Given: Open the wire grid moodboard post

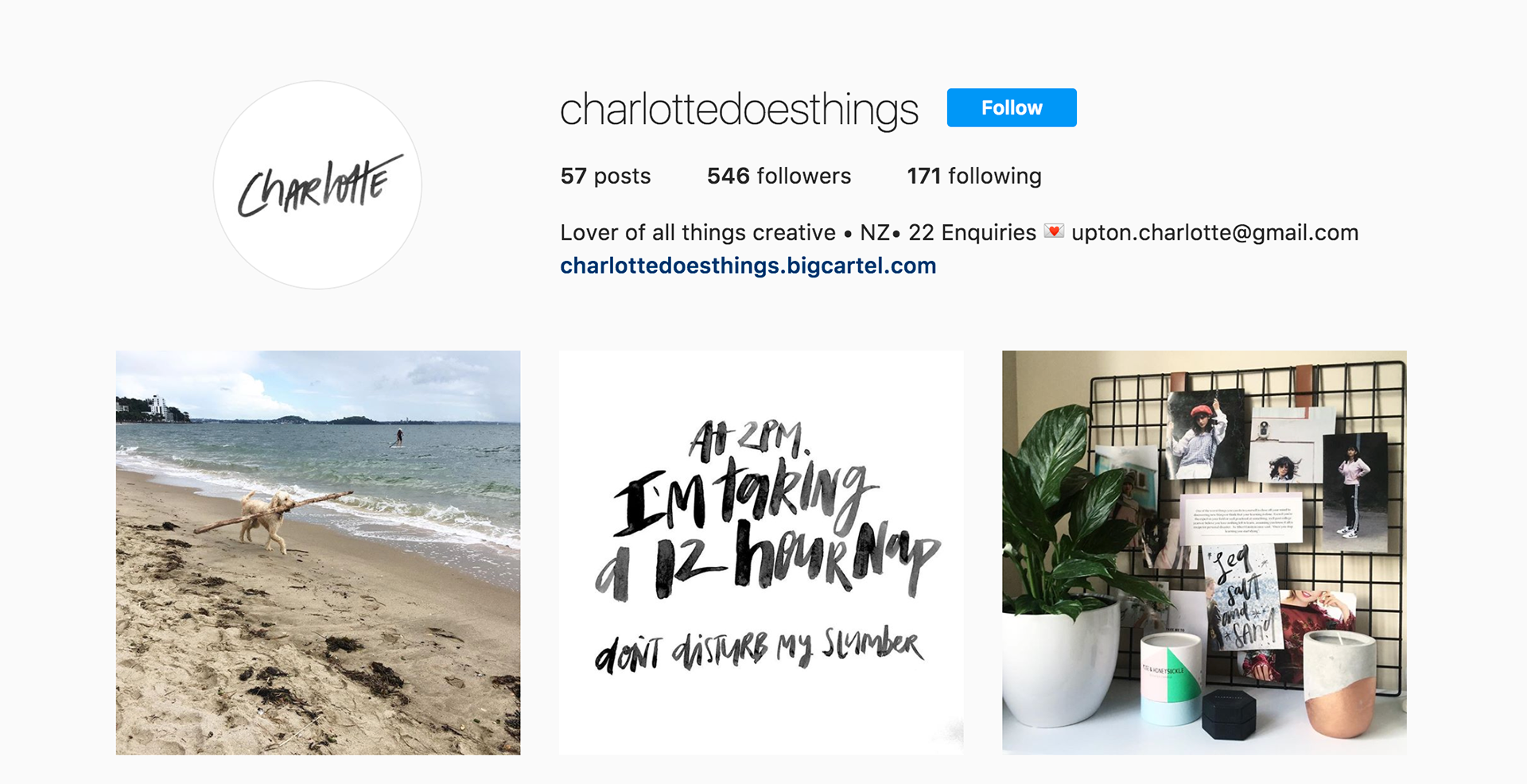Looking at the screenshot, I should coord(1204,553).
